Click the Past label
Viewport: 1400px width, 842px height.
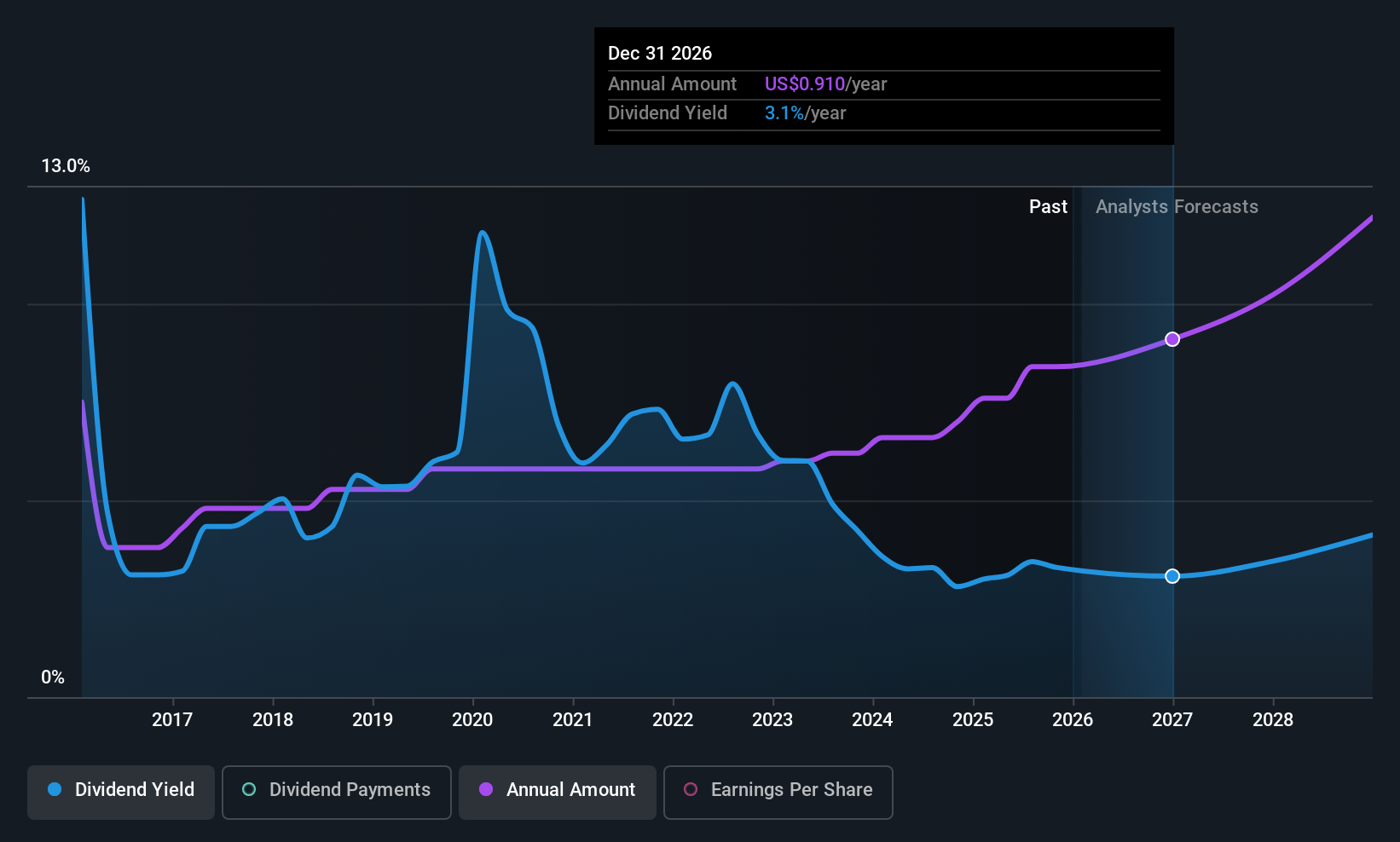click(1048, 207)
